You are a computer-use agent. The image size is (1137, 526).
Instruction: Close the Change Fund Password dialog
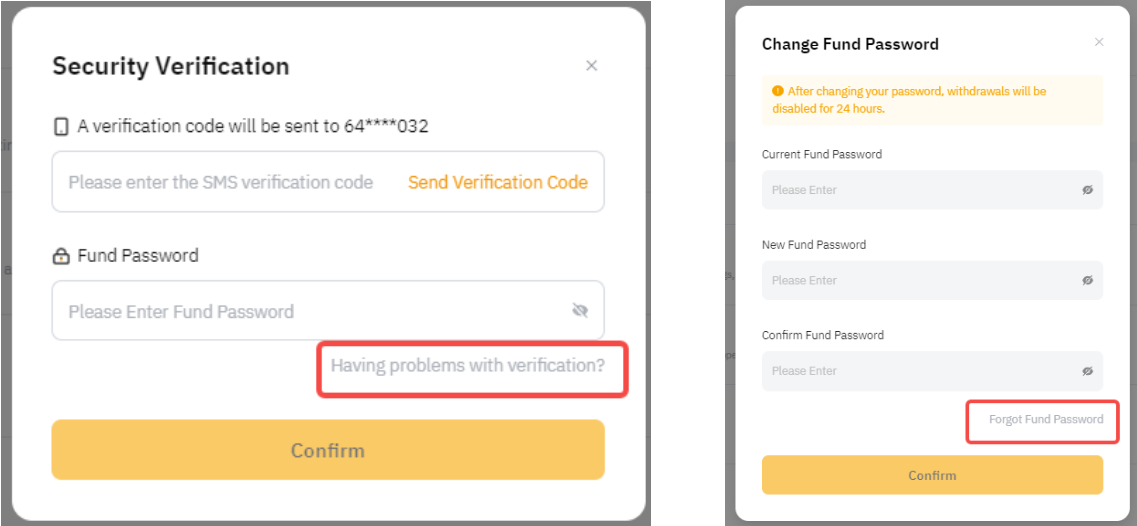pyautogui.click(x=1099, y=42)
